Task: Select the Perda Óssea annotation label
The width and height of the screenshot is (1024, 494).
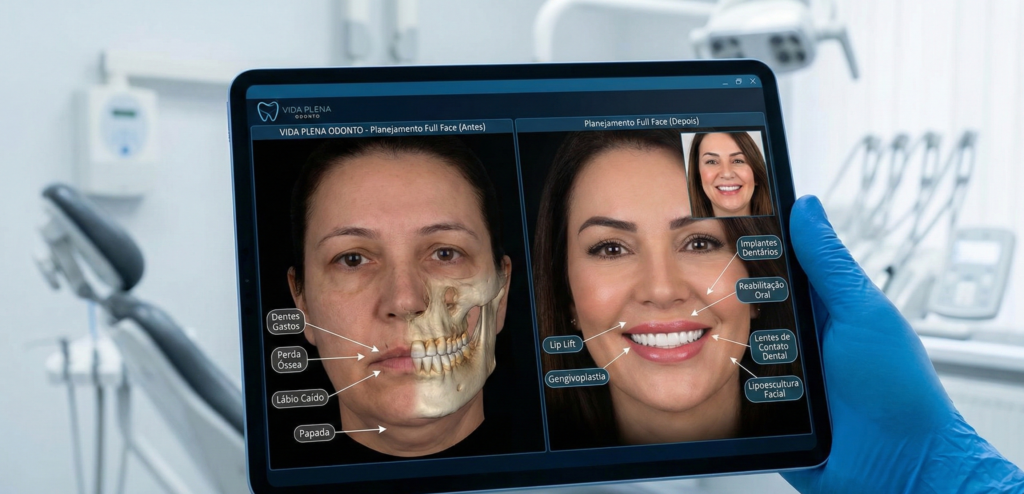Action: (x=289, y=359)
